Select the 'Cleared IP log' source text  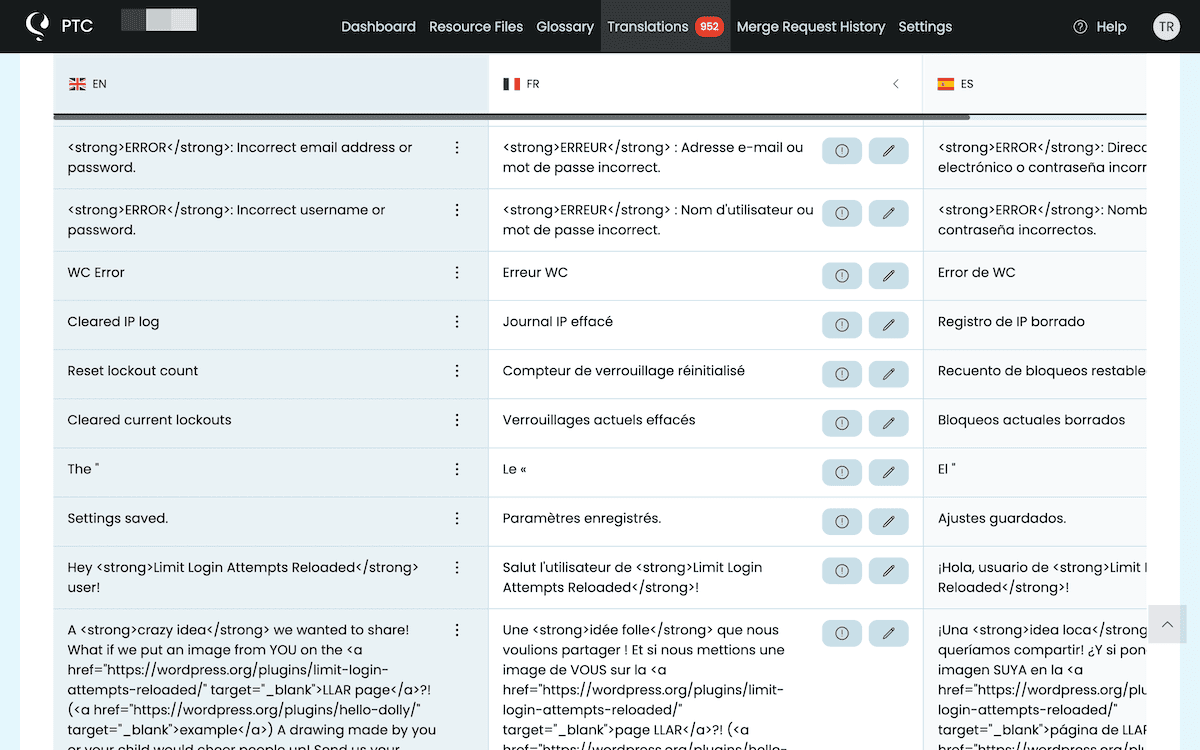(113, 322)
